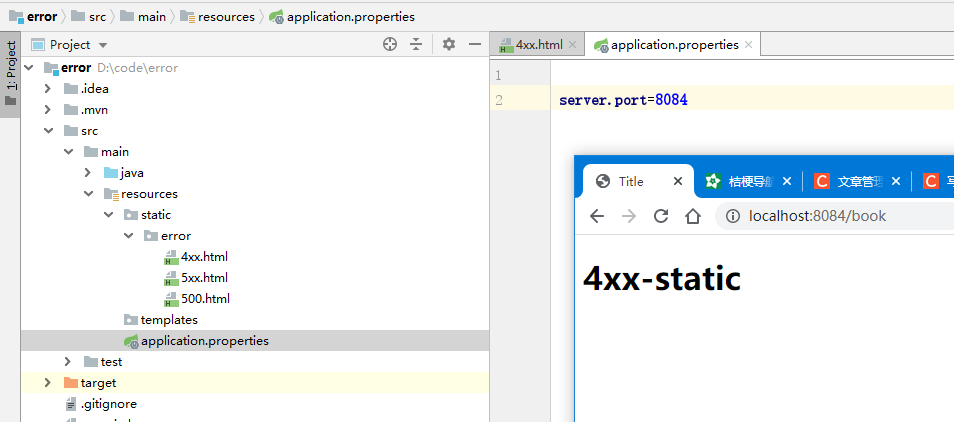Click the localhost:8084/book address field
954x422 pixels.
click(x=835, y=216)
